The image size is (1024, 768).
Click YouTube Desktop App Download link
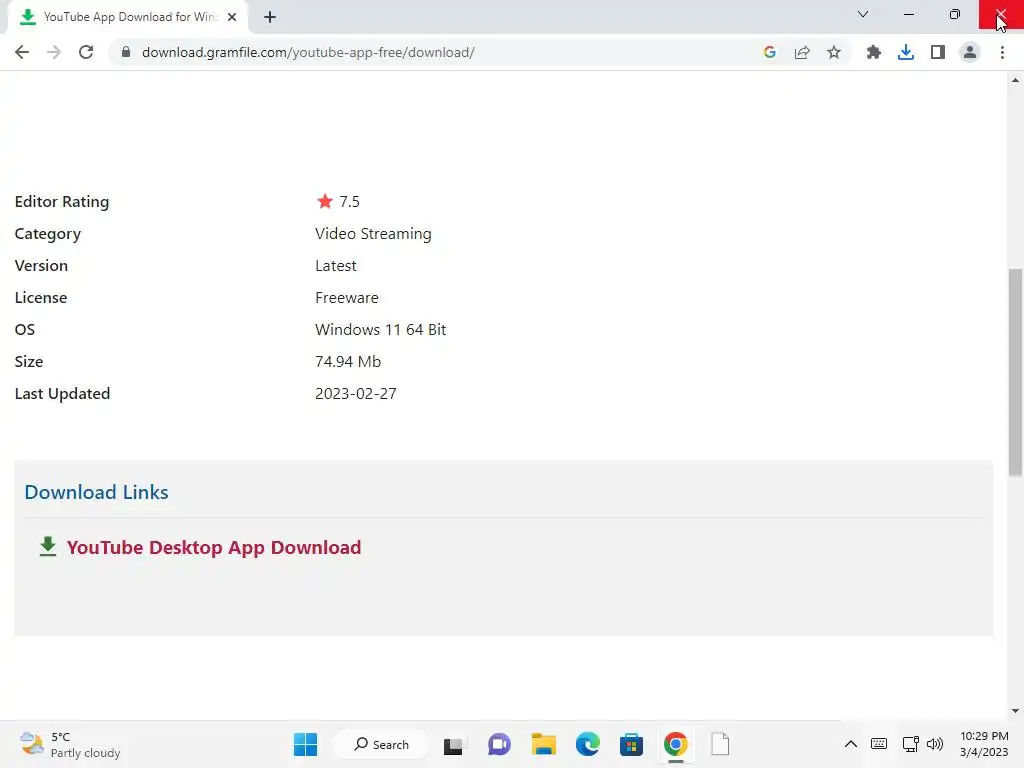pyautogui.click(x=214, y=547)
